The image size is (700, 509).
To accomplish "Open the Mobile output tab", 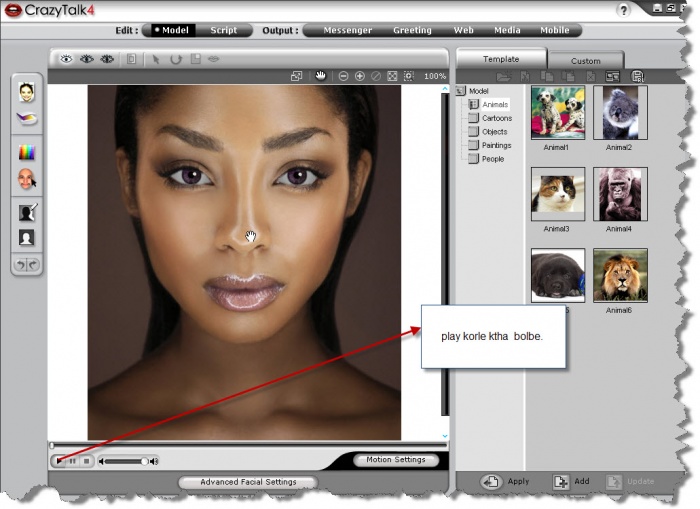I will (554, 30).
